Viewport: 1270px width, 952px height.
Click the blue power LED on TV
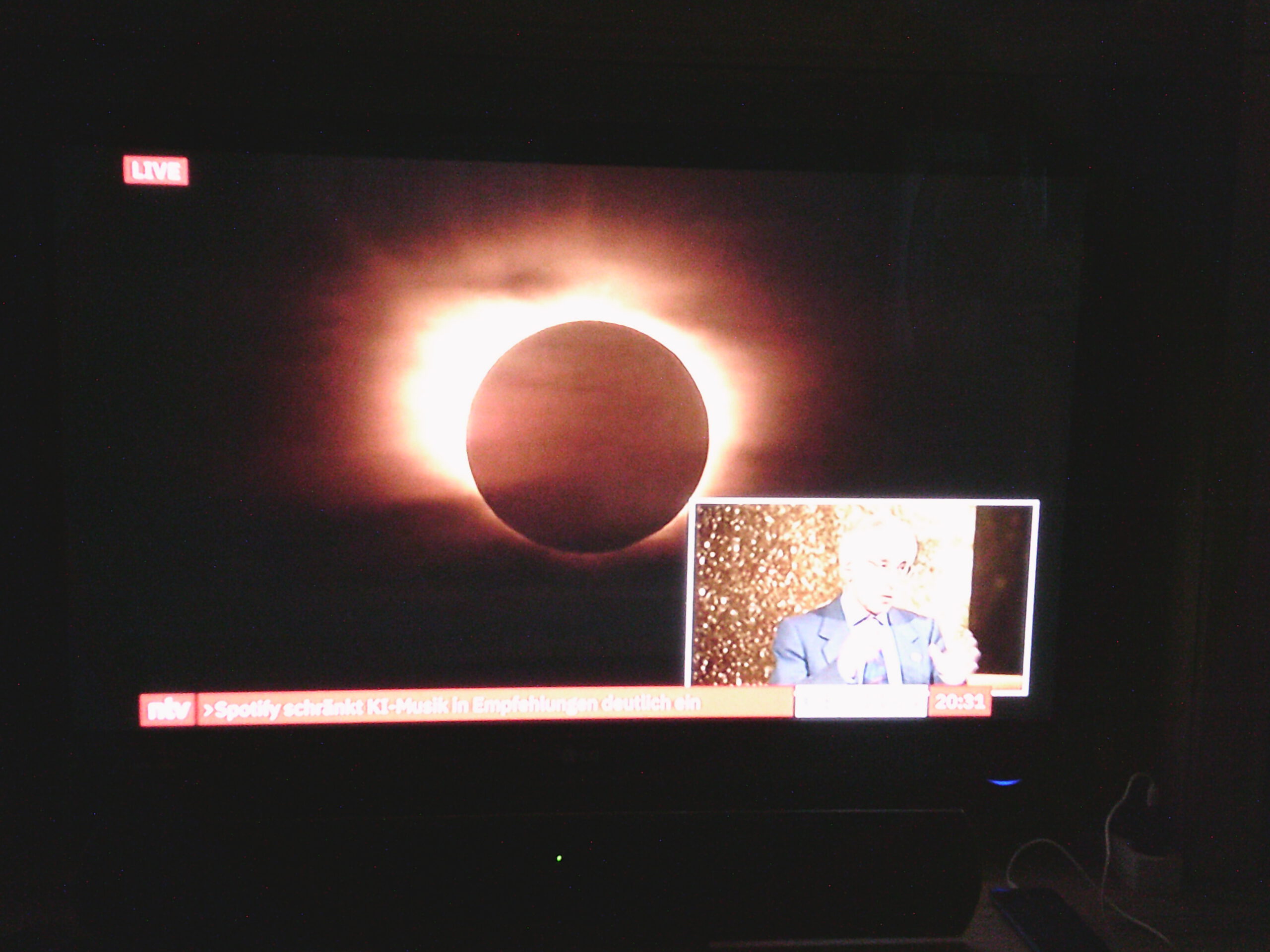1004,781
